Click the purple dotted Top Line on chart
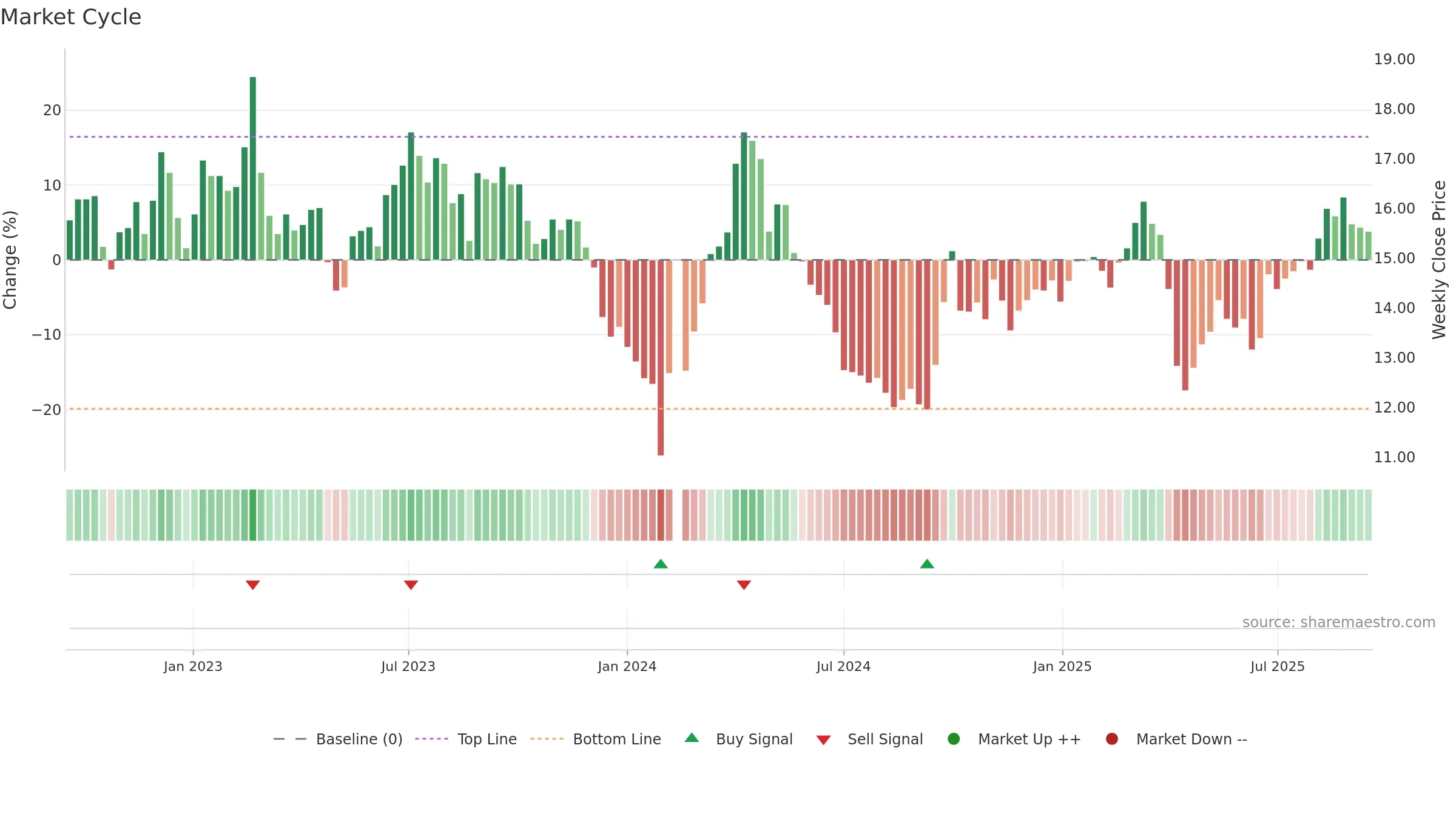 719,136
